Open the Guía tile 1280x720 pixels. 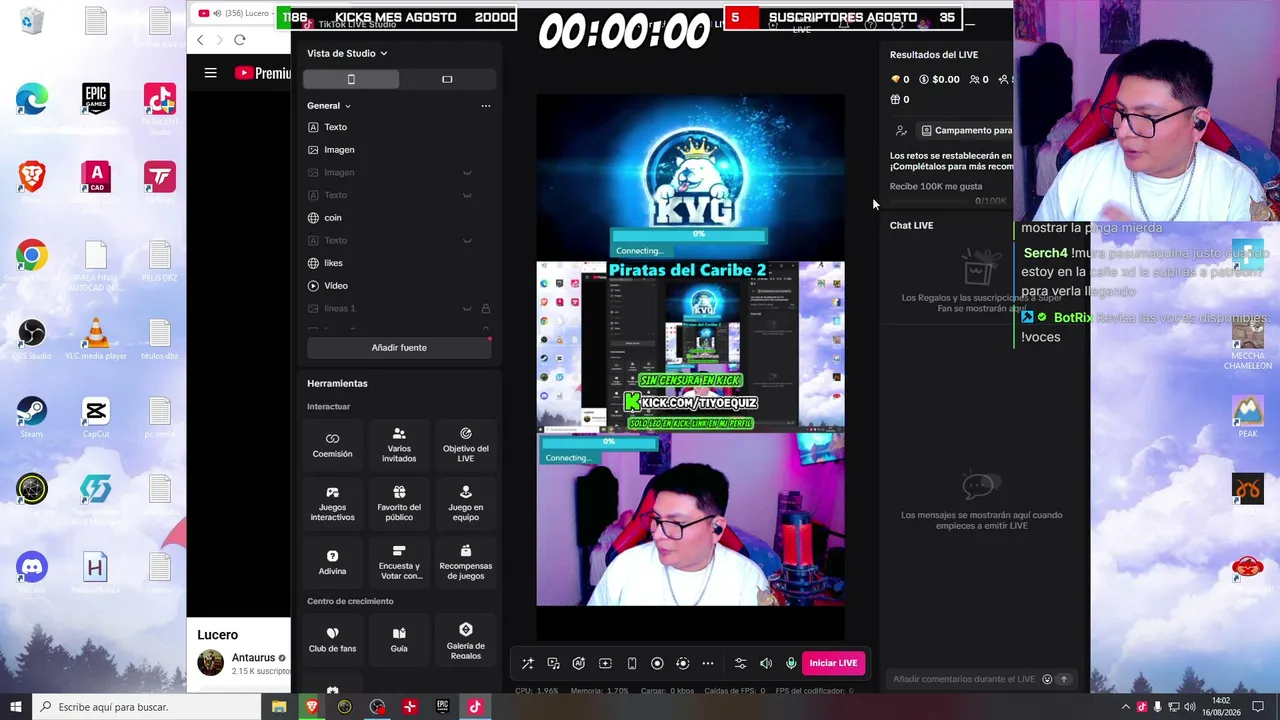399,639
